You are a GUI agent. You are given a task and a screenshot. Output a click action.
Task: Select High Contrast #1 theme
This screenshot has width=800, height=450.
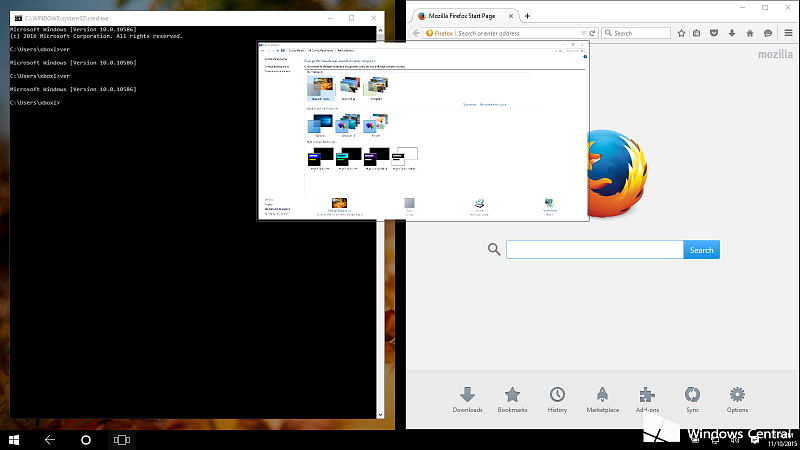point(320,159)
